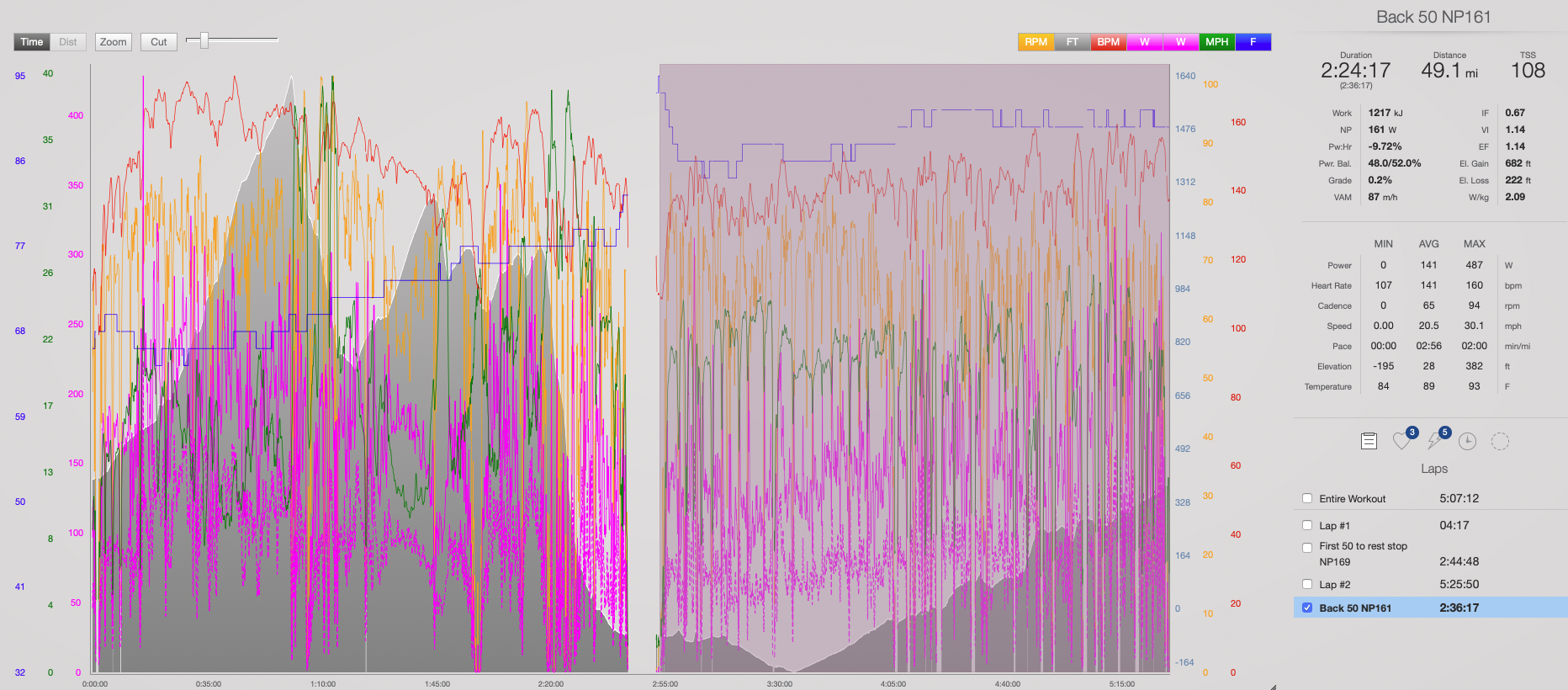Open power peaks lightning bolt icon
The image size is (1568, 690).
pos(1435,440)
